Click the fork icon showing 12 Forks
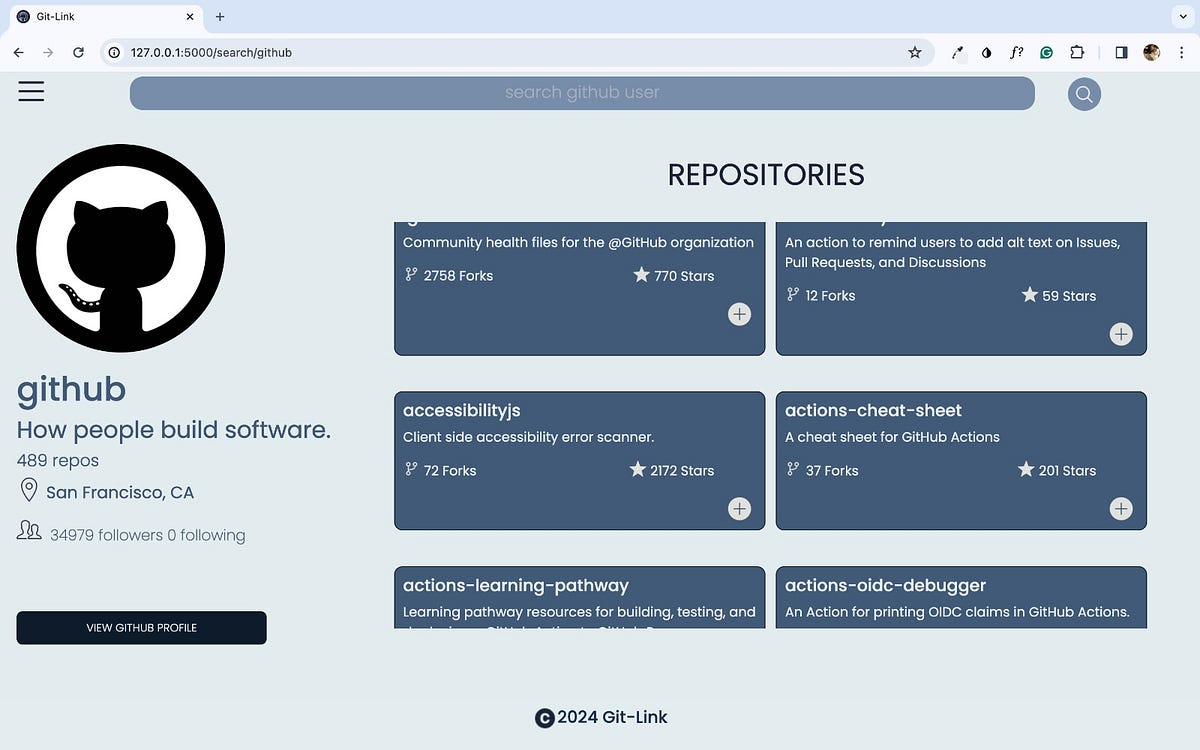 click(x=791, y=294)
